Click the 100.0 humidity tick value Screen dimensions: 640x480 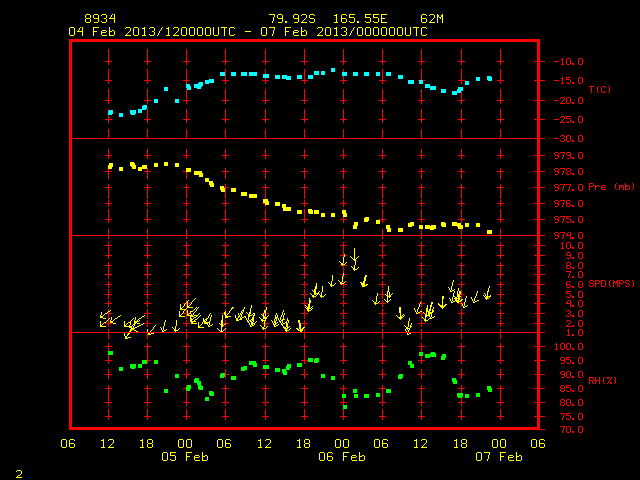[x=569, y=347]
